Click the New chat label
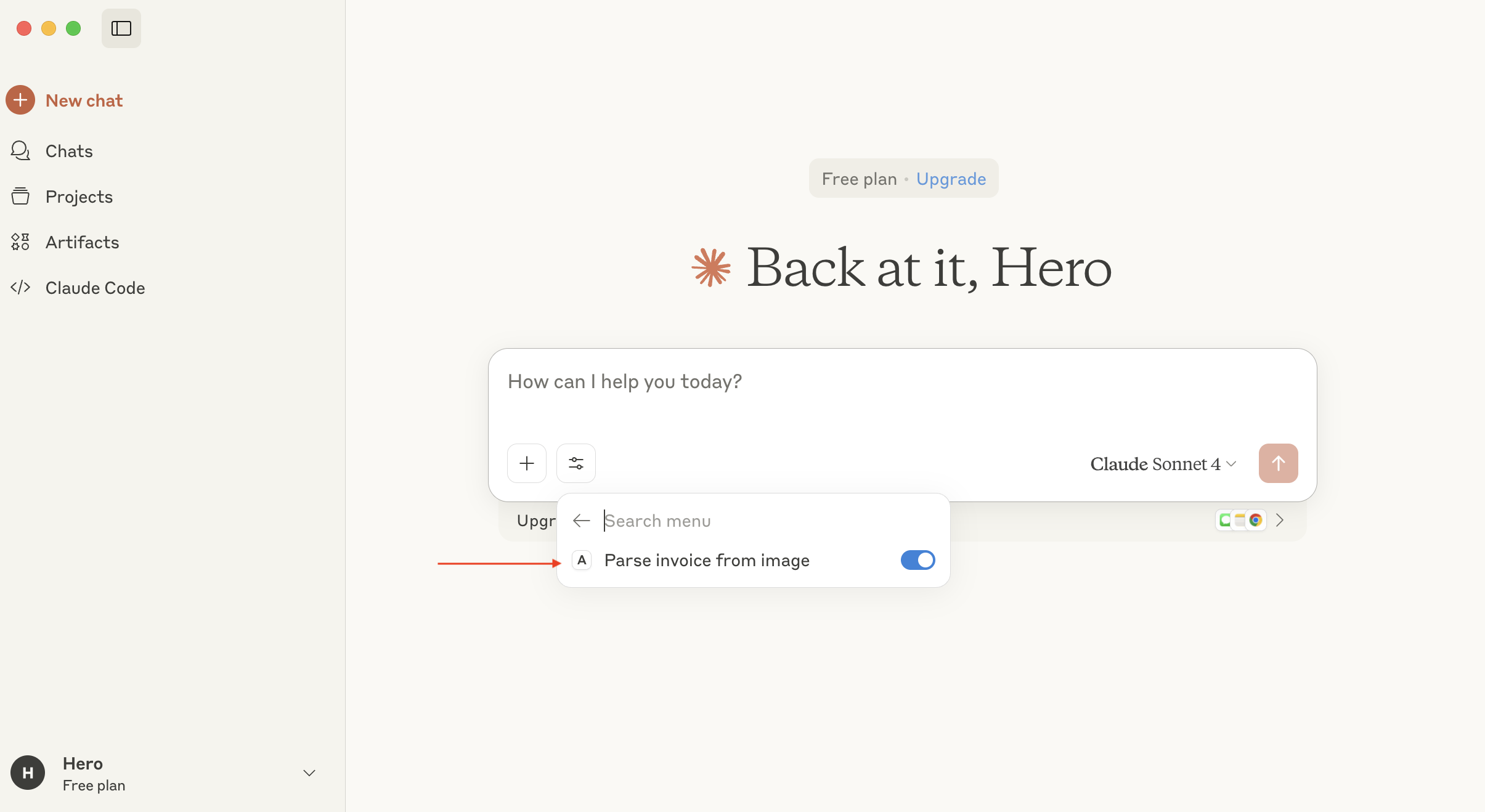This screenshot has height=812, width=1485. [84, 100]
